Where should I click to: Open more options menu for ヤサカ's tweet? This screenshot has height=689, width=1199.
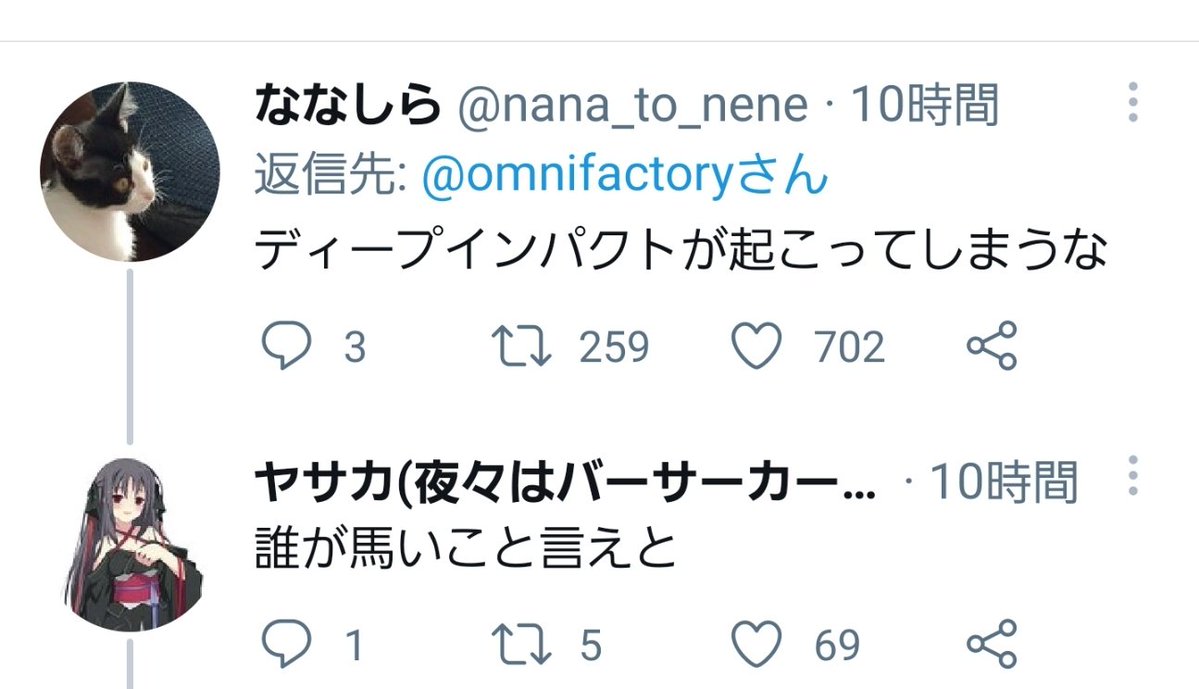[x=1132, y=476]
